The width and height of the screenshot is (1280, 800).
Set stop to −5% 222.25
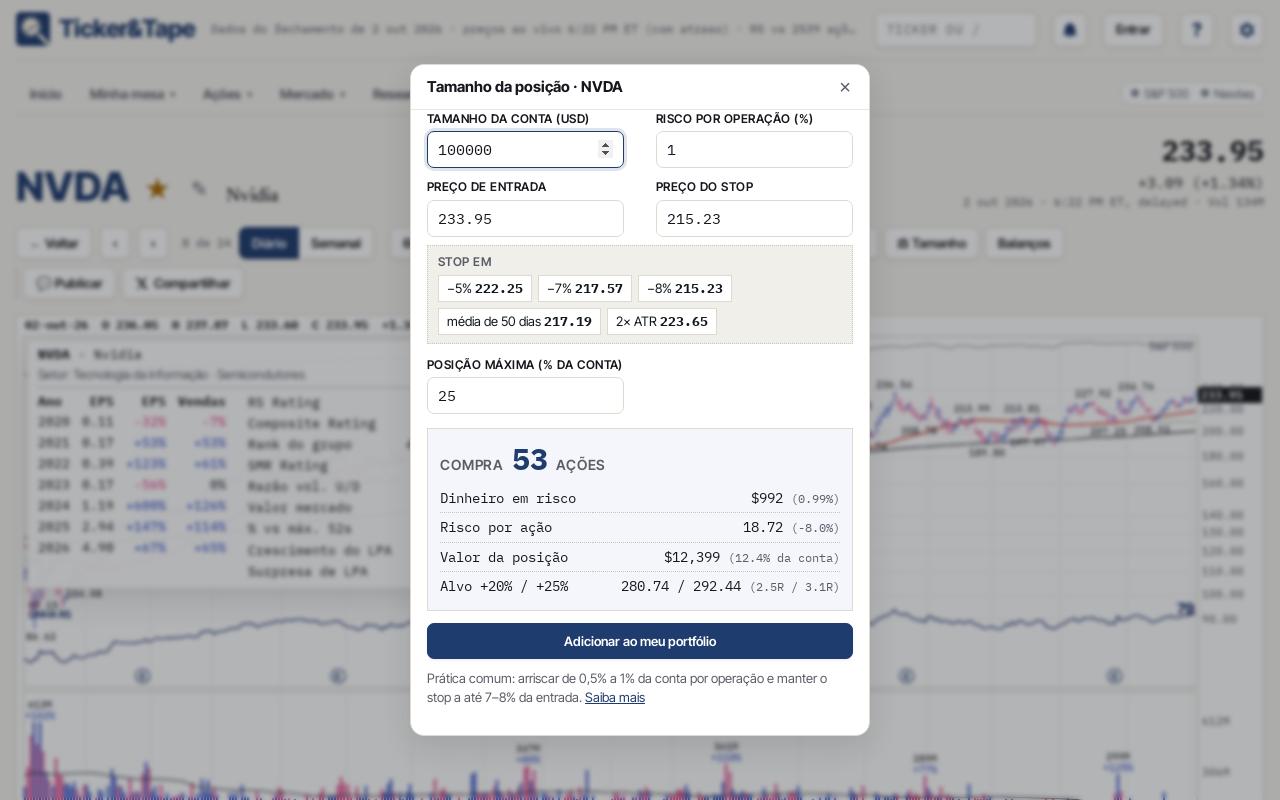tap(485, 289)
